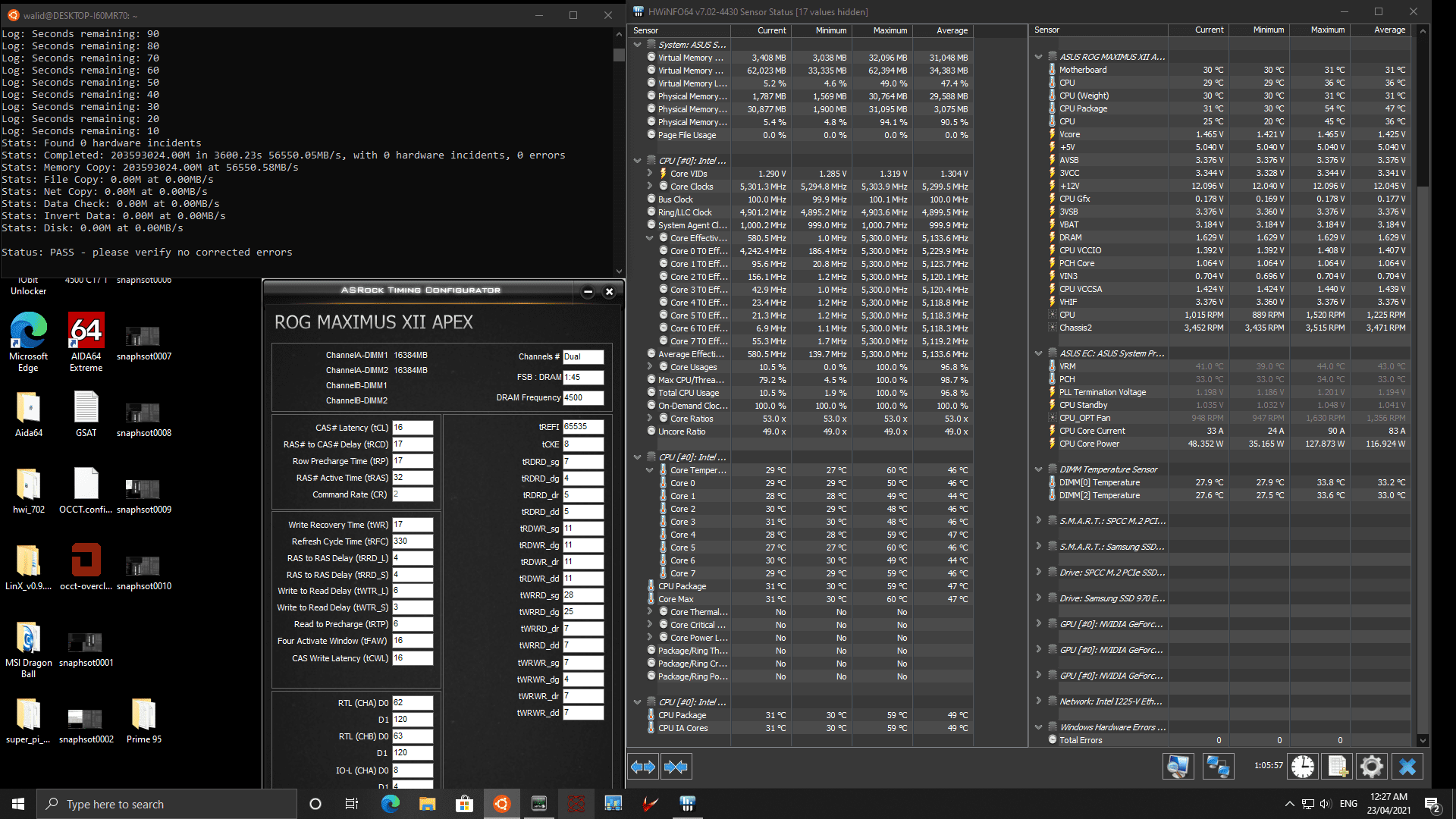Open HWiNFO sensor settings gear
Viewport: 1456px width, 819px height.
click(x=1371, y=767)
